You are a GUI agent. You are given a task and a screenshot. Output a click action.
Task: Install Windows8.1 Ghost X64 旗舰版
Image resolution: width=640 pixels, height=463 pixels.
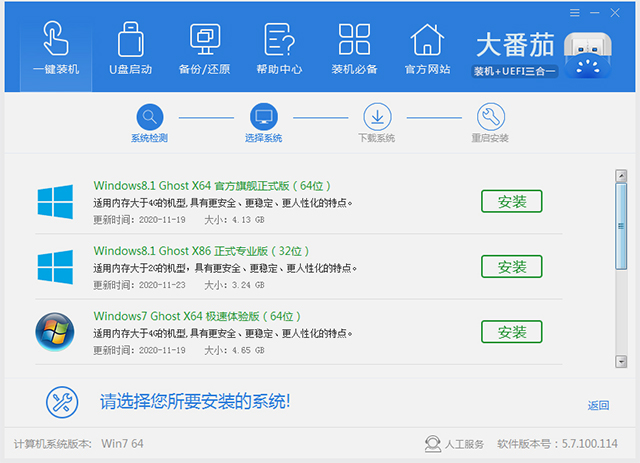pos(511,201)
